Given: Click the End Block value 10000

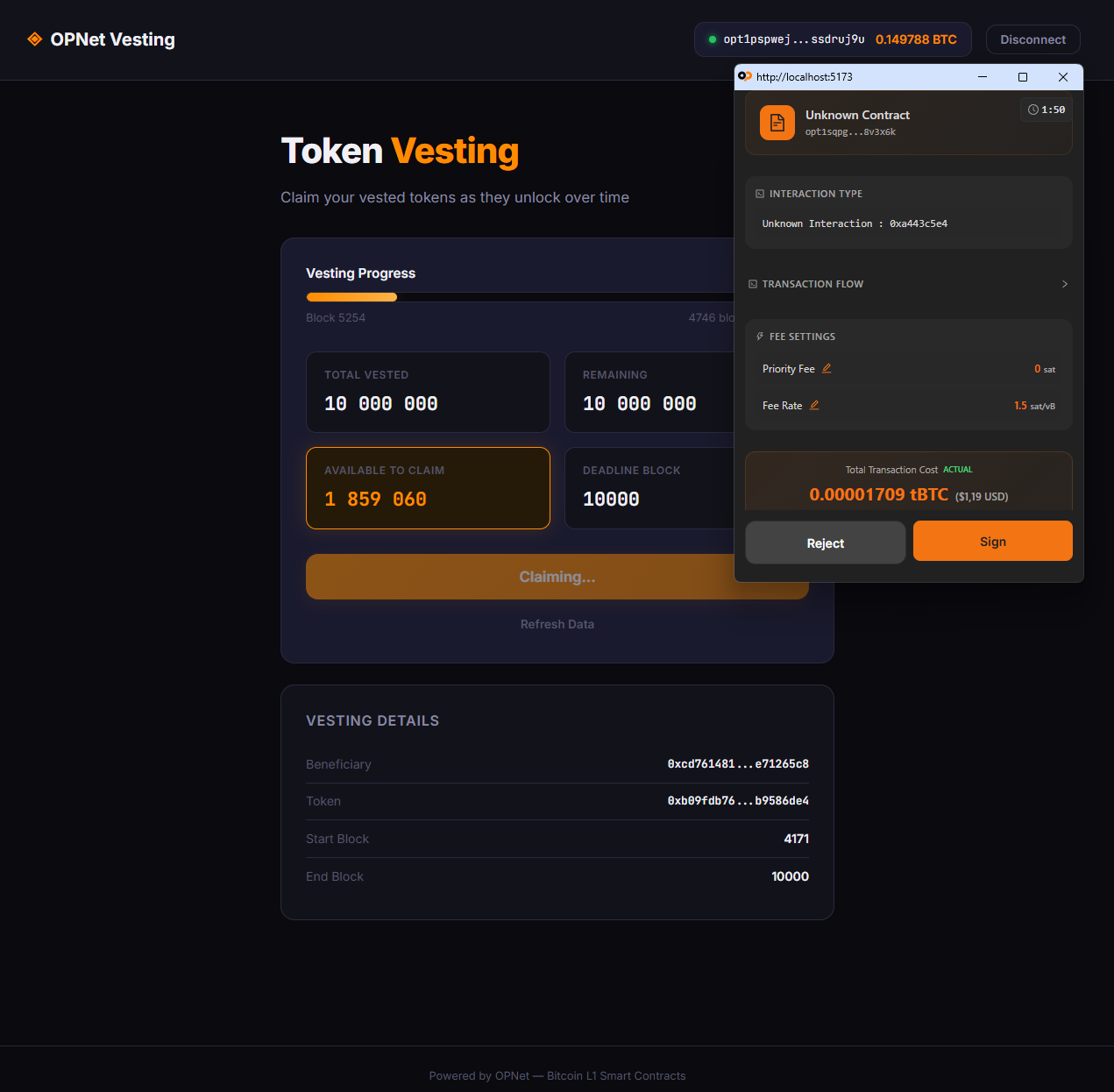Looking at the screenshot, I should (790, 876).
